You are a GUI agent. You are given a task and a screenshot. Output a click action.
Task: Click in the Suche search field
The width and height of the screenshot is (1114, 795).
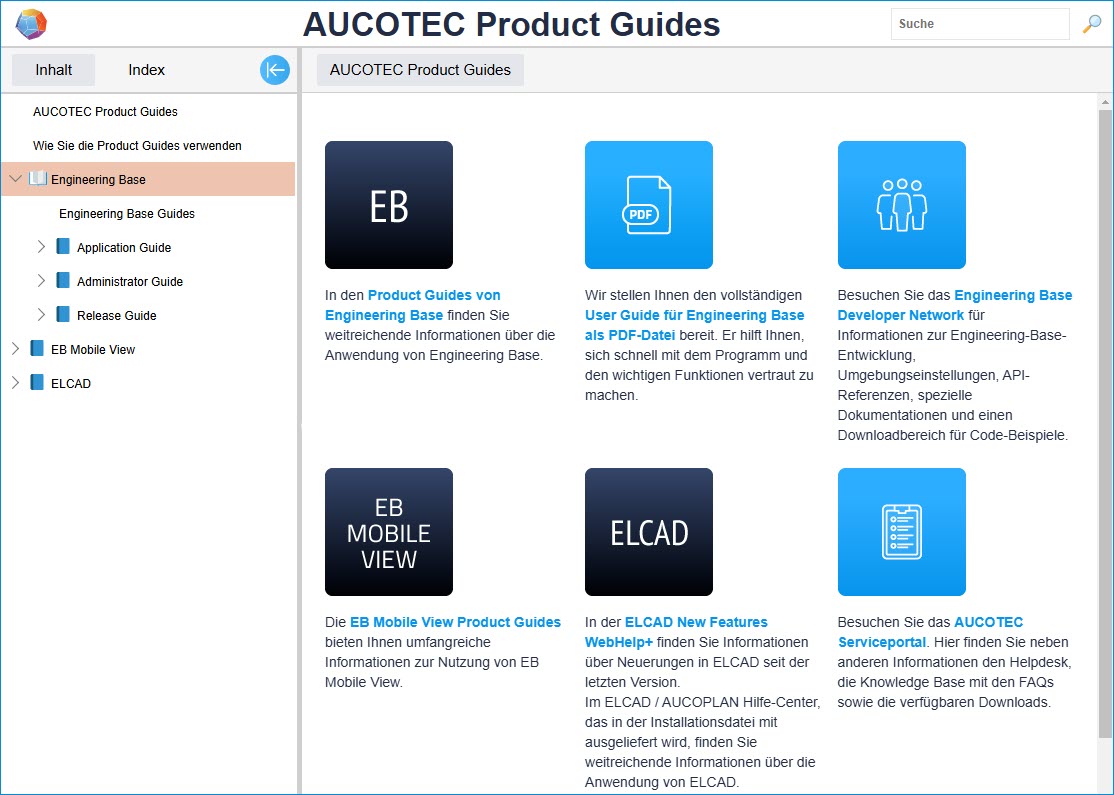[x=979, y=24]
